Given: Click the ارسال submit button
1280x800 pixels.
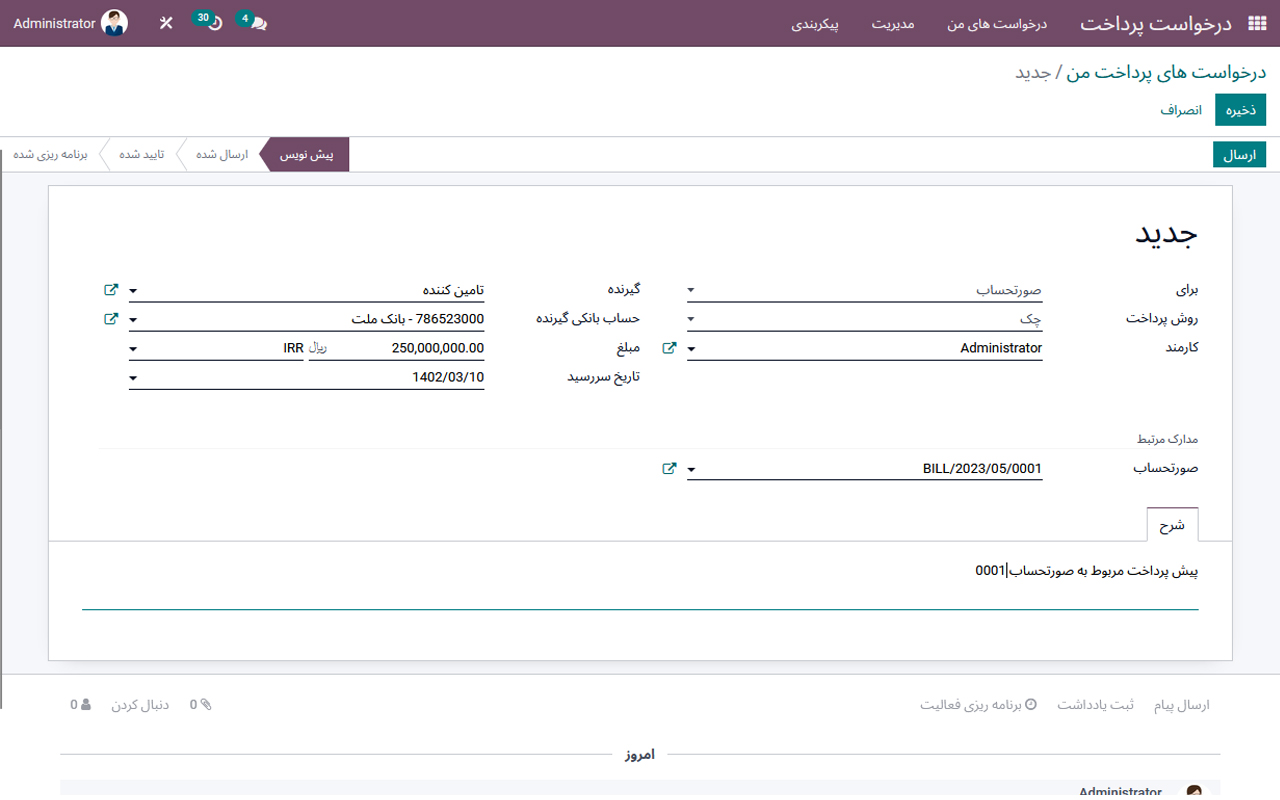Looking at the screenshot, I should coord(1239,155).
